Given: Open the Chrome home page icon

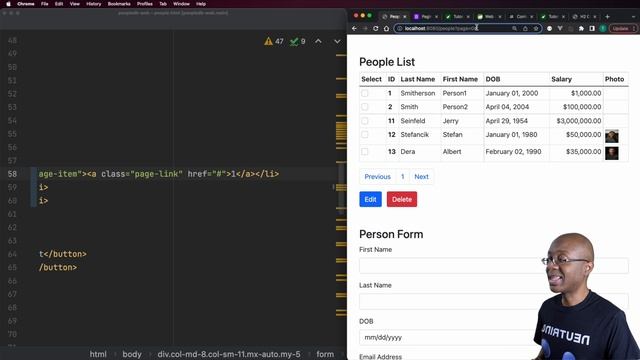Looking at the screenshot, I should tap(386, 29).
